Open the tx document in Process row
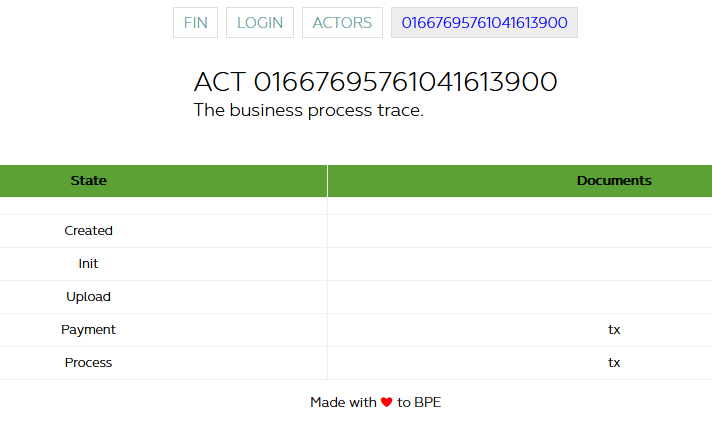The width and height of the screenshot is (712, 436). click(x=614, y=363)
